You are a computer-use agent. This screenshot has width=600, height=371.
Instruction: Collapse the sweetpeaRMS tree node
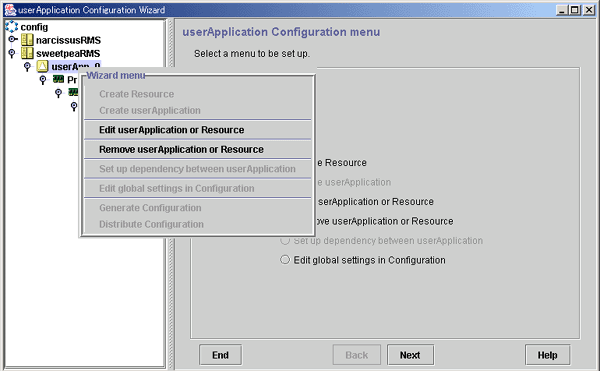pos(12,54)
